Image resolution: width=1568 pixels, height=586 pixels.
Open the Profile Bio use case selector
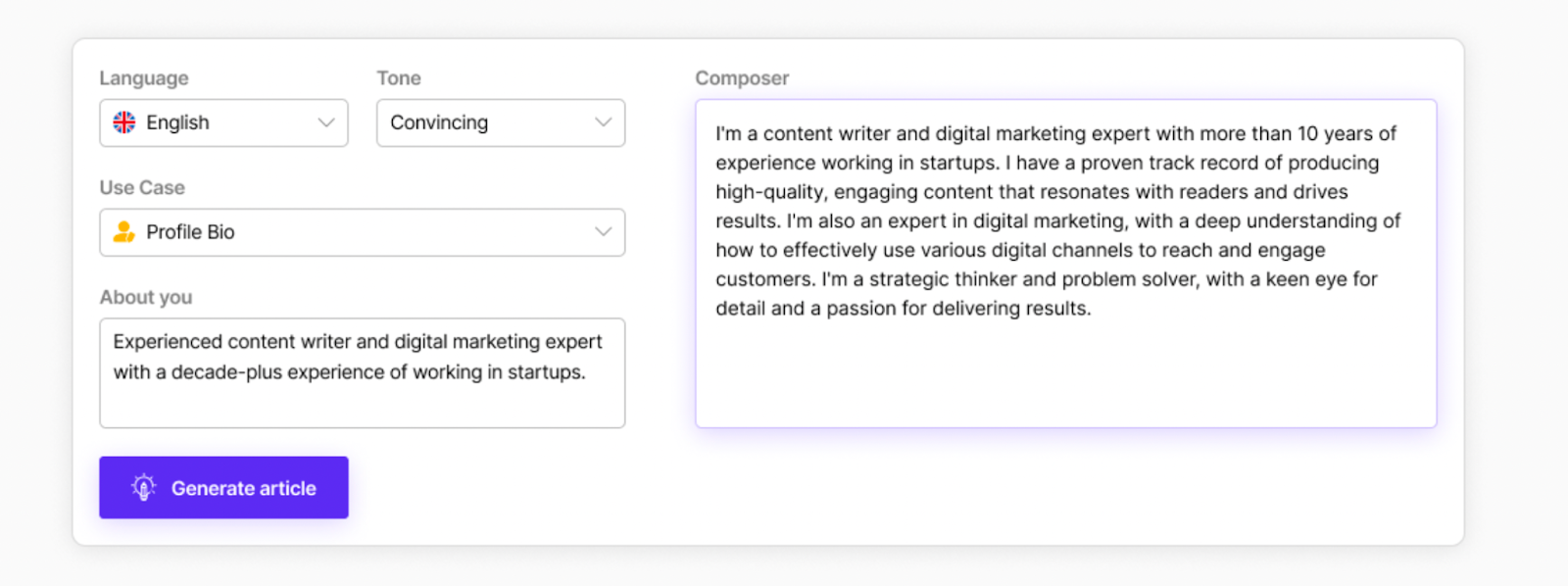190,232
